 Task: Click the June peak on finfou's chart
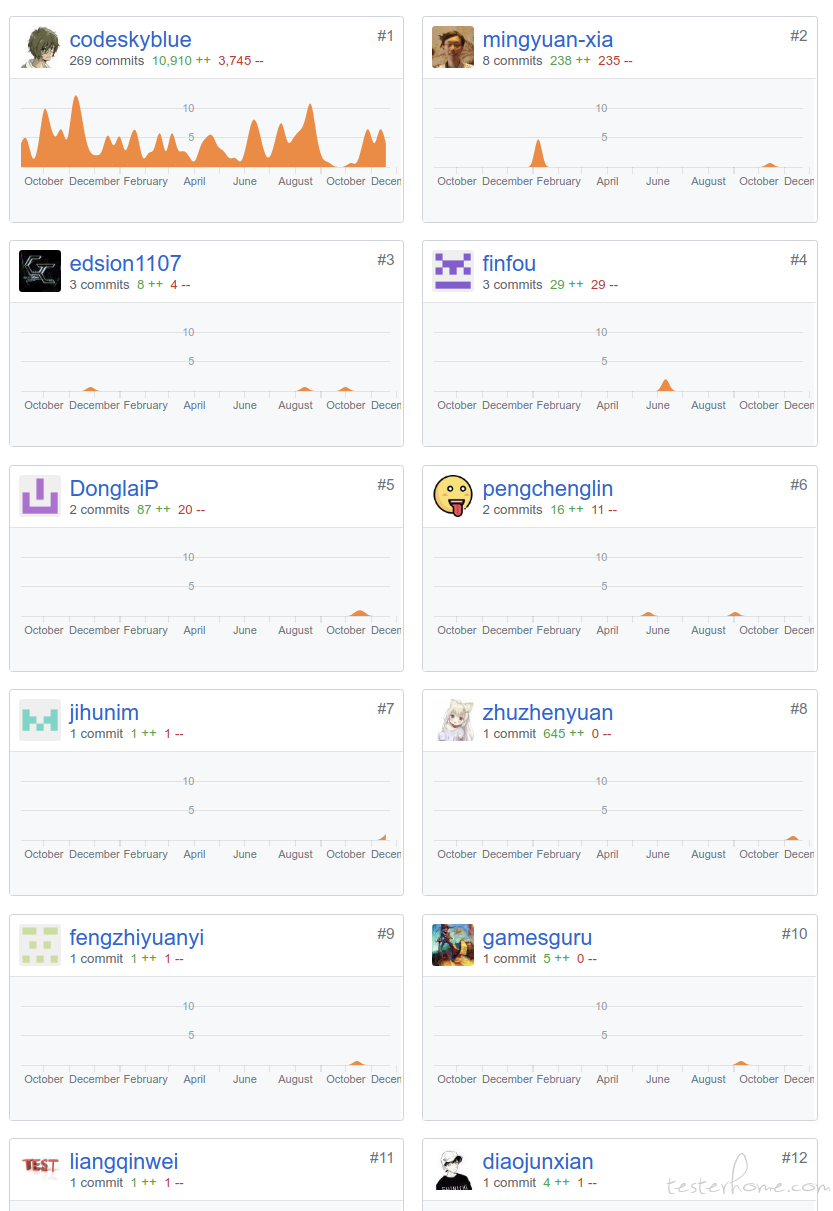point(665,385)
